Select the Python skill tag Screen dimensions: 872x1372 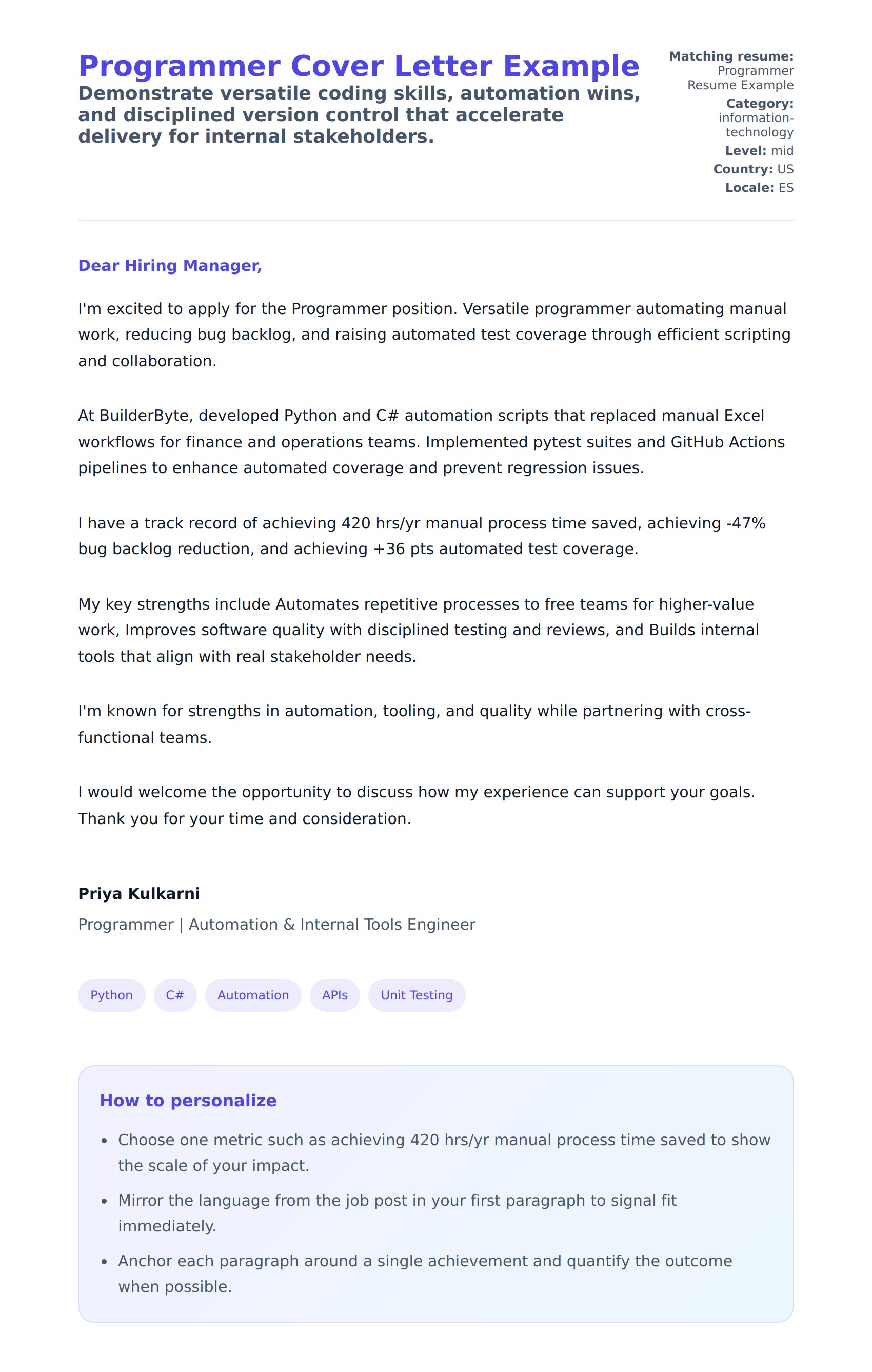click(112, 995)
